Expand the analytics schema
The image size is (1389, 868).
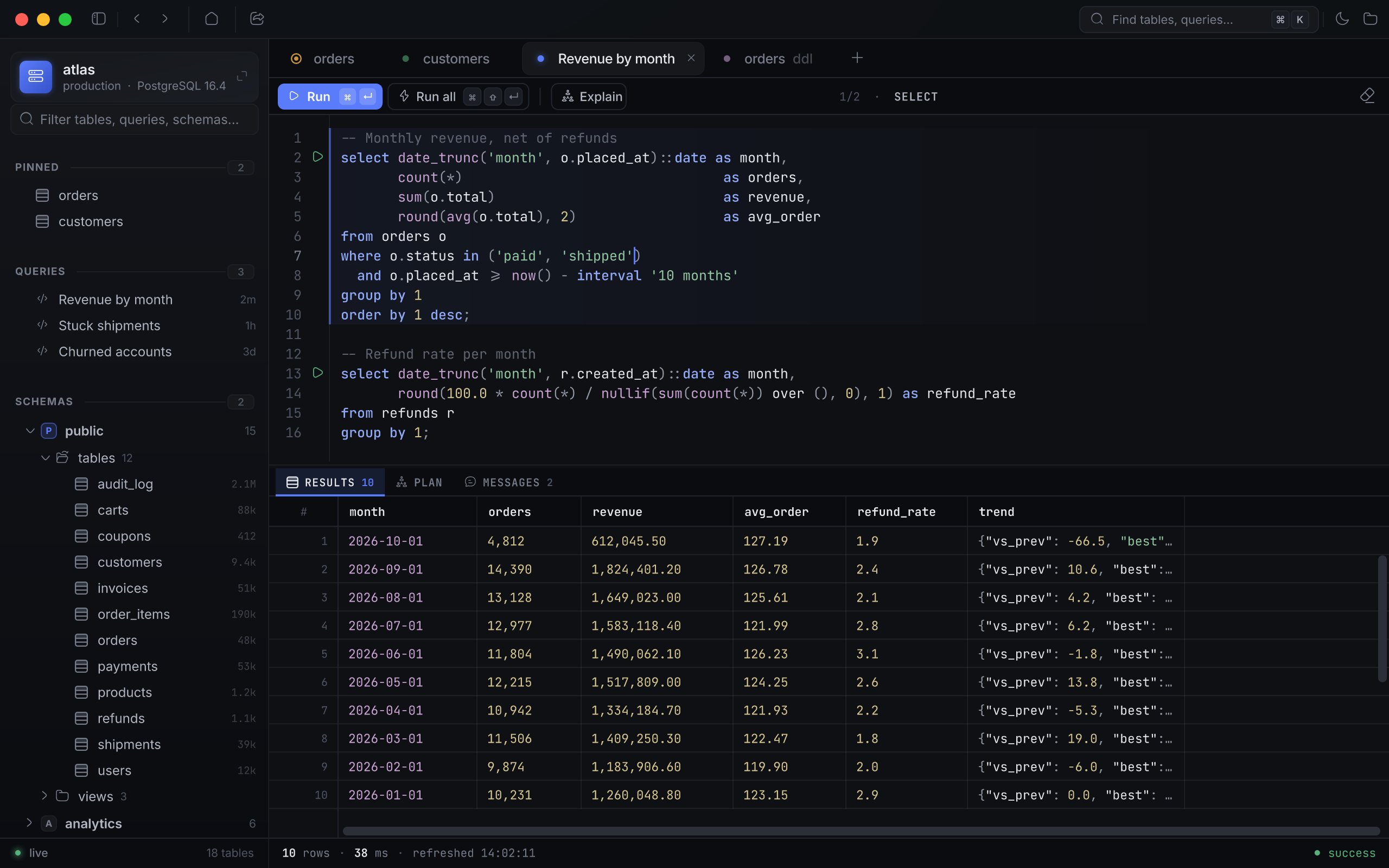pos(29,822)
